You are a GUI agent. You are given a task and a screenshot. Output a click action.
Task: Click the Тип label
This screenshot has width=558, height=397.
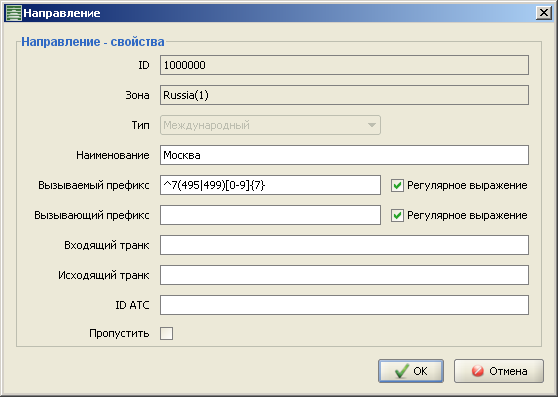pyautogui.click(x=140, y=125)
